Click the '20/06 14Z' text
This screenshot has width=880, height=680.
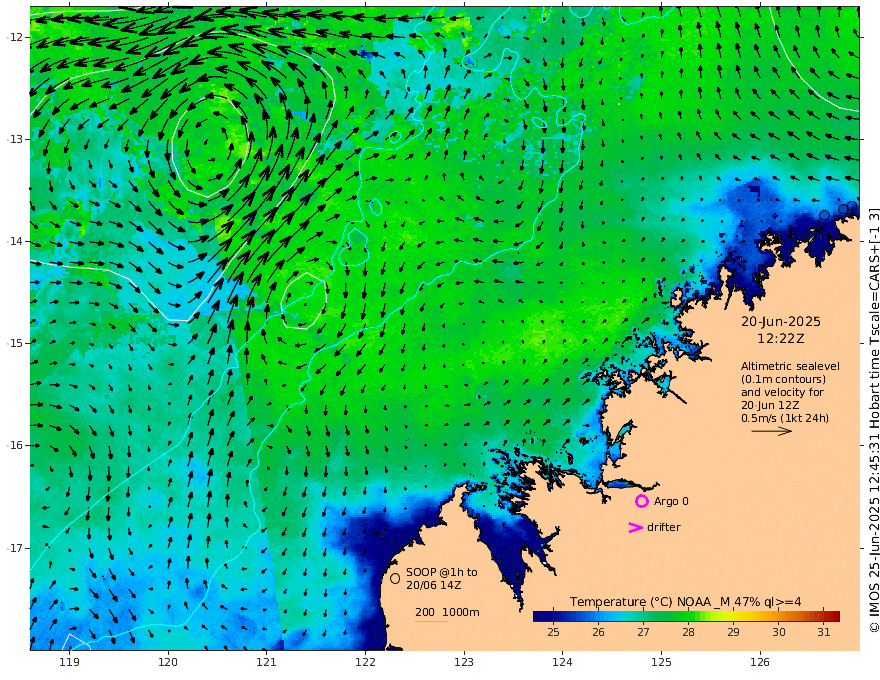(x=434, y=585)
